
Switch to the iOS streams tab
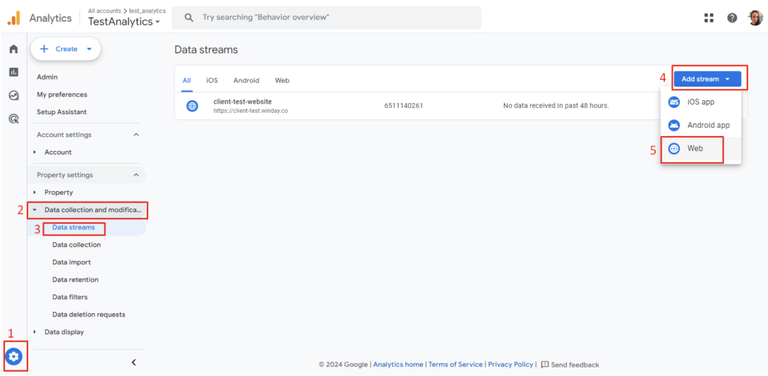(212, 80)
